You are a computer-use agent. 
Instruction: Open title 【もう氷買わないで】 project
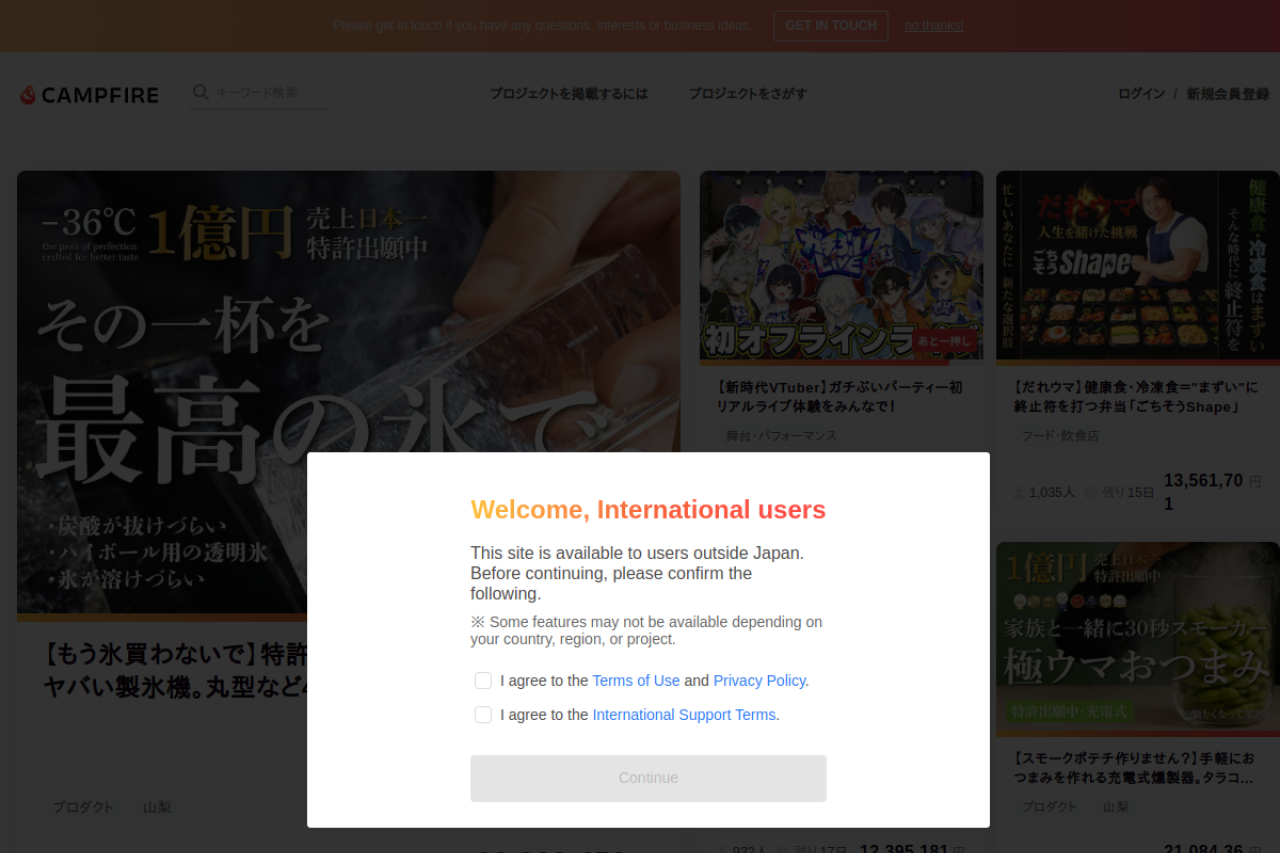coord(175,671)
